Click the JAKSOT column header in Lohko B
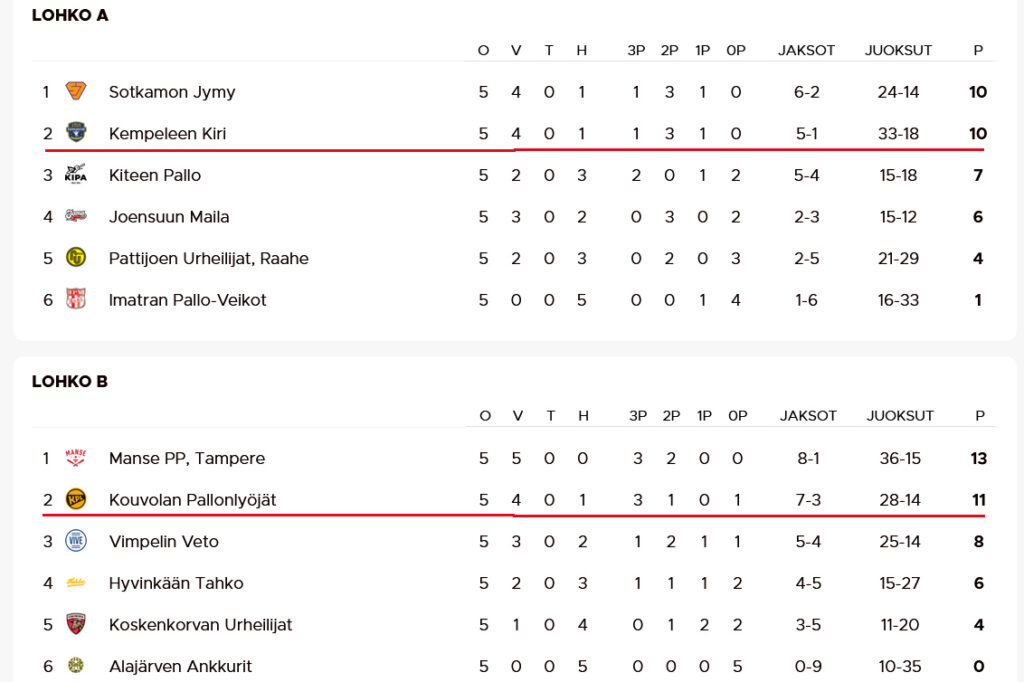Viewport: 1024px width, 682px height. point(808,416)
